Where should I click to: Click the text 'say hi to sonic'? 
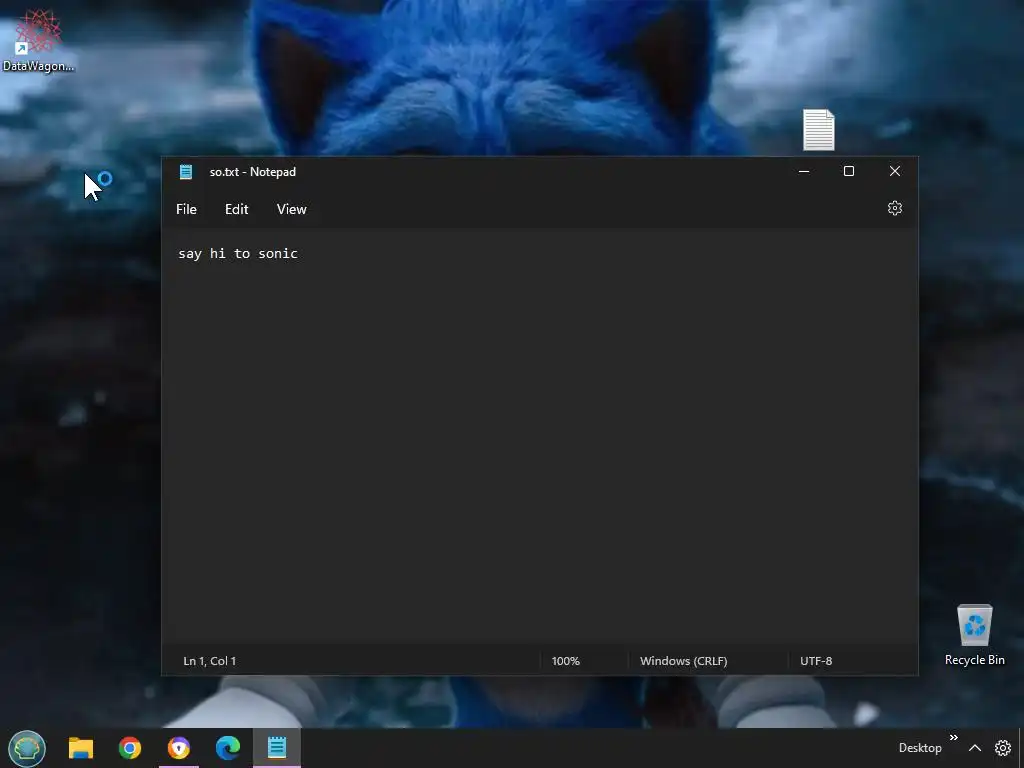coord(238,253)
